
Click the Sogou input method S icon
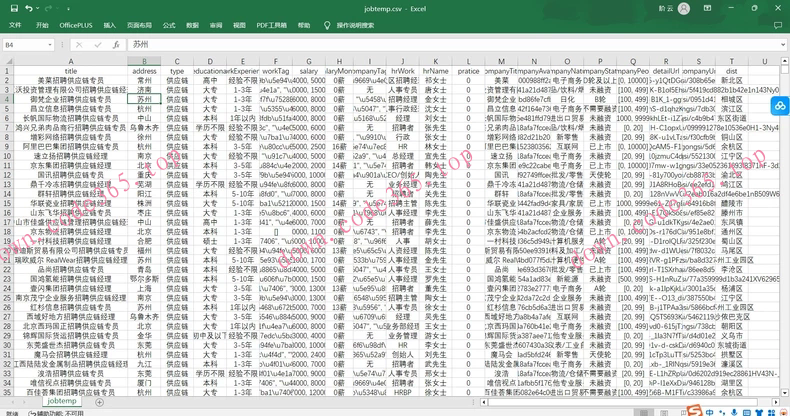tap(694, 411)
